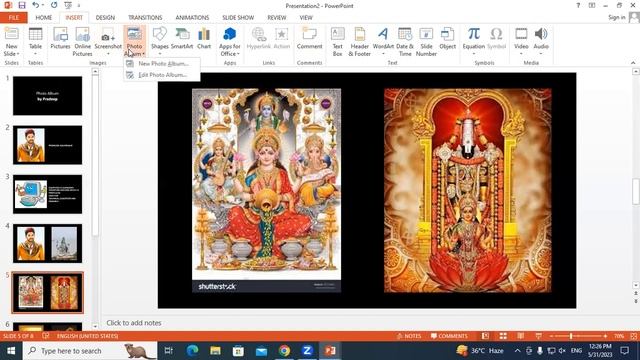Switch to the HOME tab

(44, 18)
